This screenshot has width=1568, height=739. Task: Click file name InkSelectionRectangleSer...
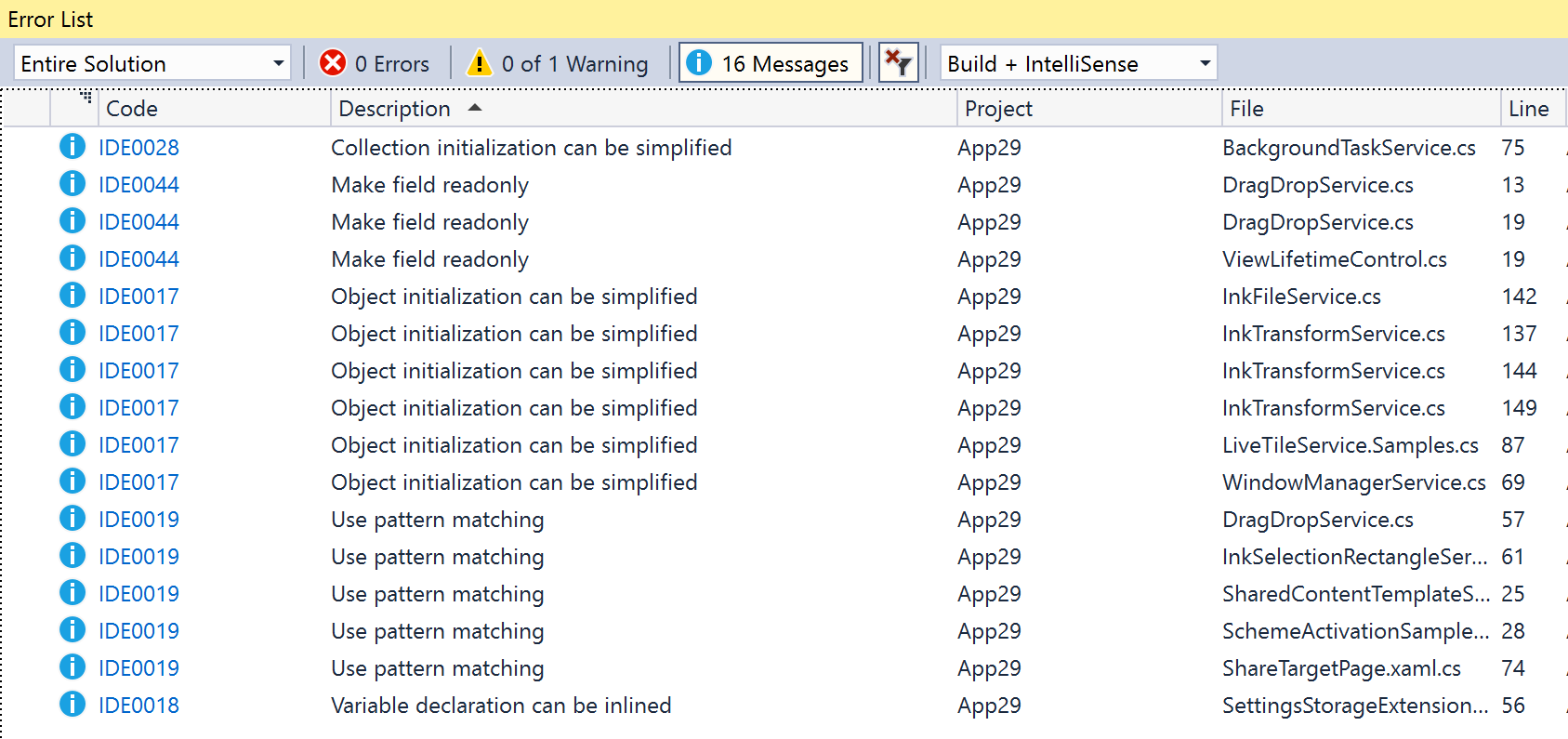(1355, 557)
